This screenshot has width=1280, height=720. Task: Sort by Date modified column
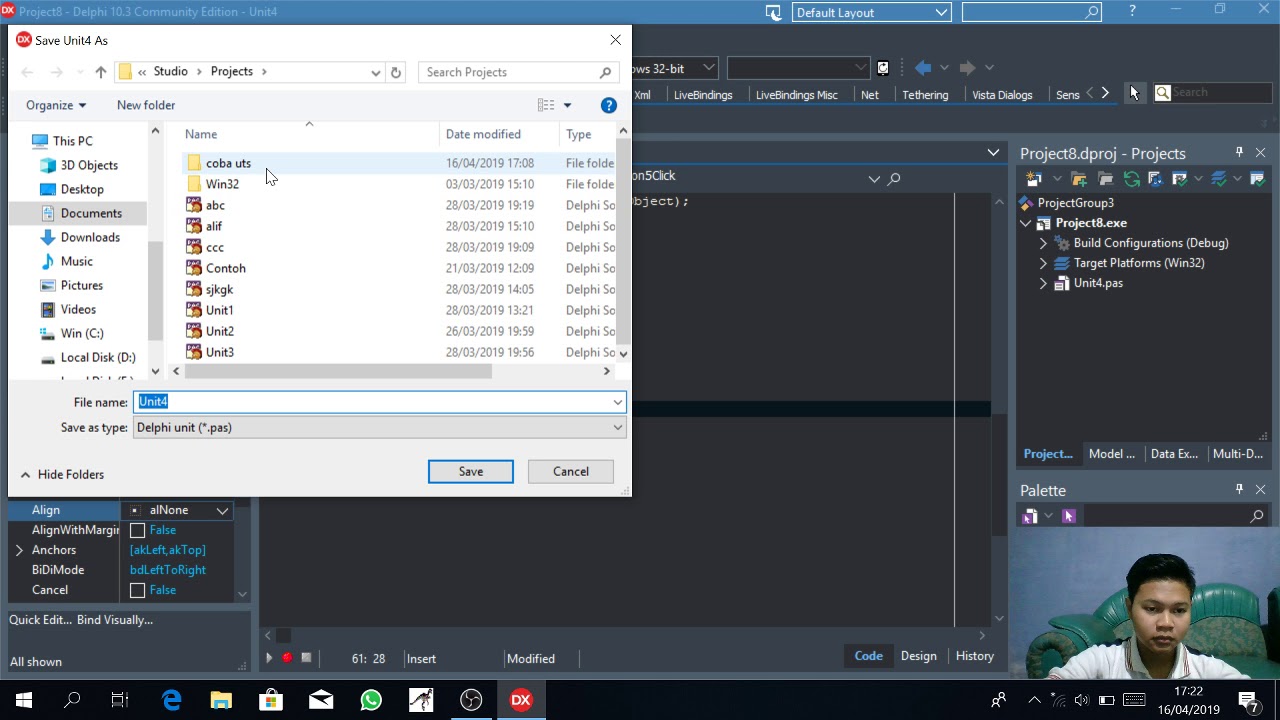[x=483, y=134]
